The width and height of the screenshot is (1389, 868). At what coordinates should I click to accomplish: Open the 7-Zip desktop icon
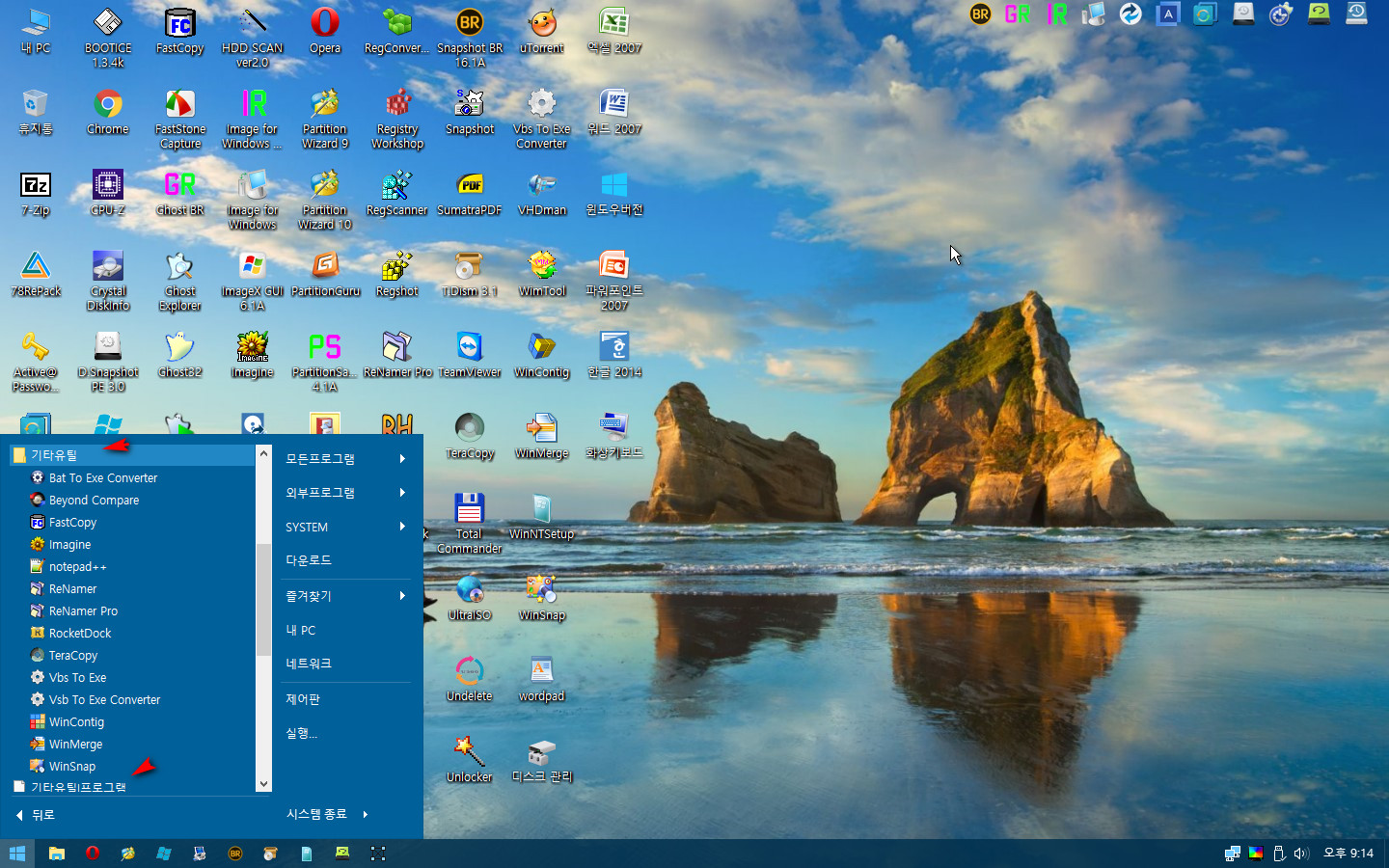36,193
